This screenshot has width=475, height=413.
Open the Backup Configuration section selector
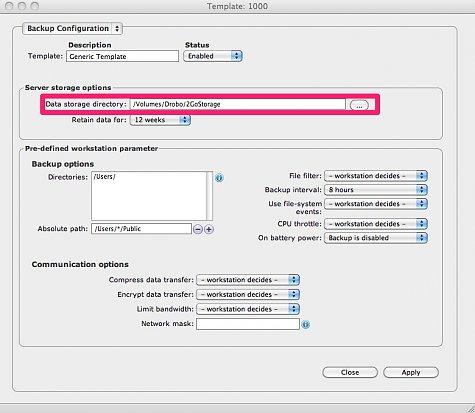(72, 29)
